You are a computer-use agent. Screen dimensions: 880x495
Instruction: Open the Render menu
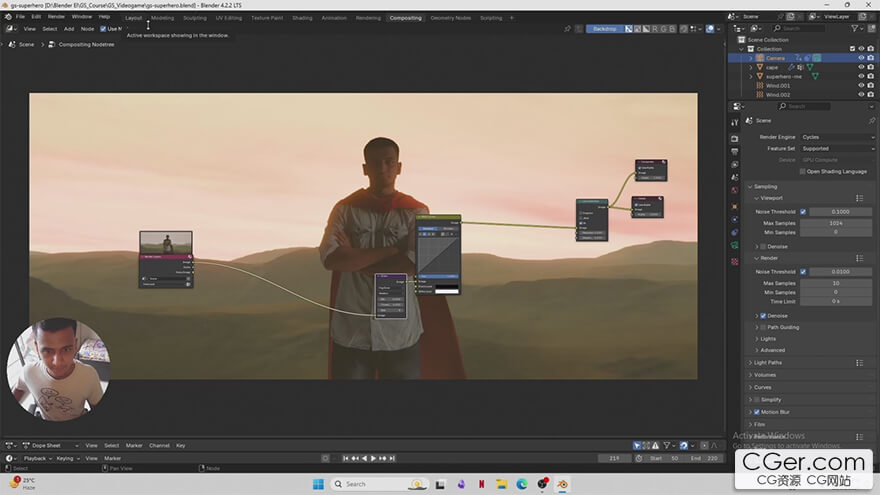pos(56,17)
